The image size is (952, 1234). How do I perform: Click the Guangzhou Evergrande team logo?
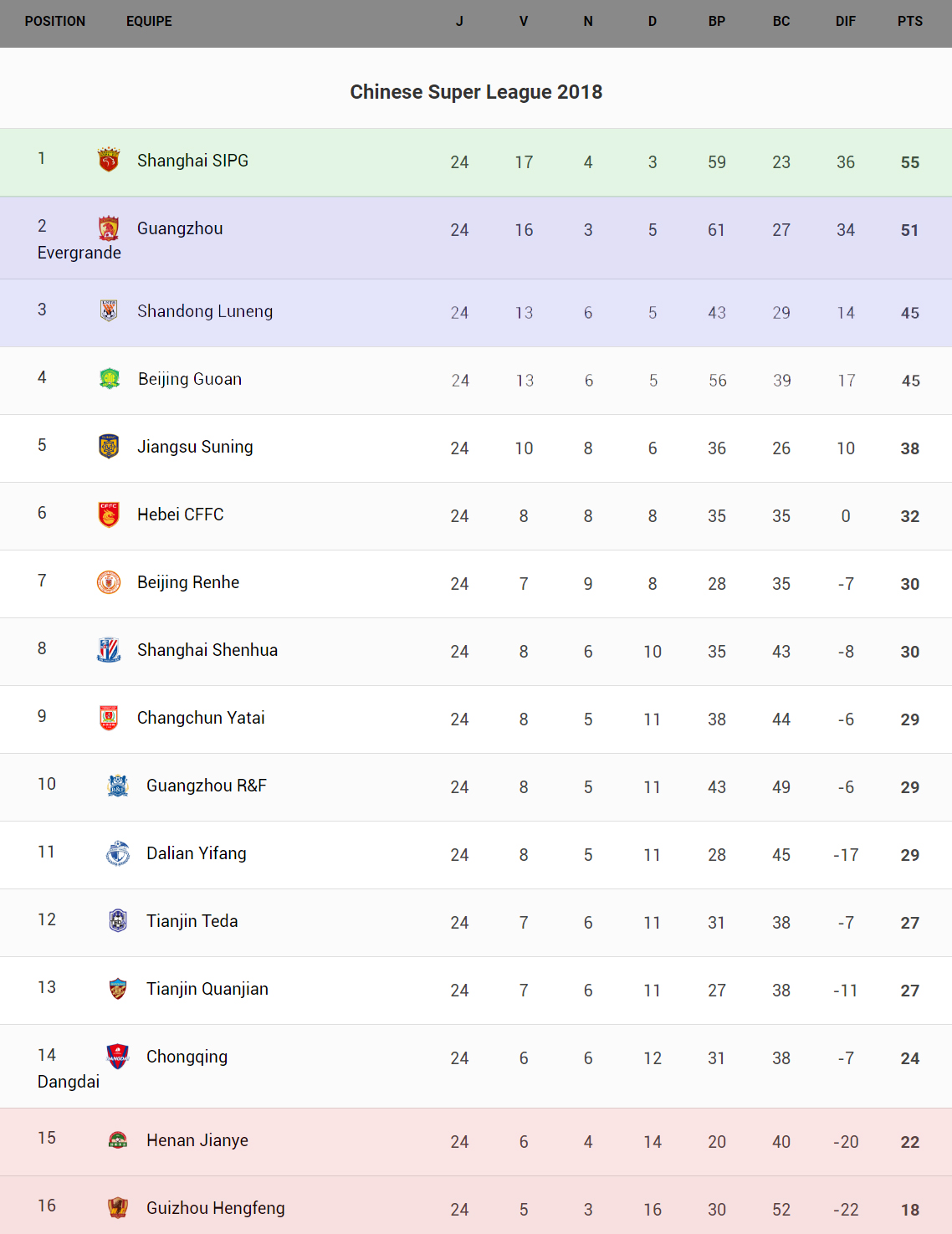[109, 228]
